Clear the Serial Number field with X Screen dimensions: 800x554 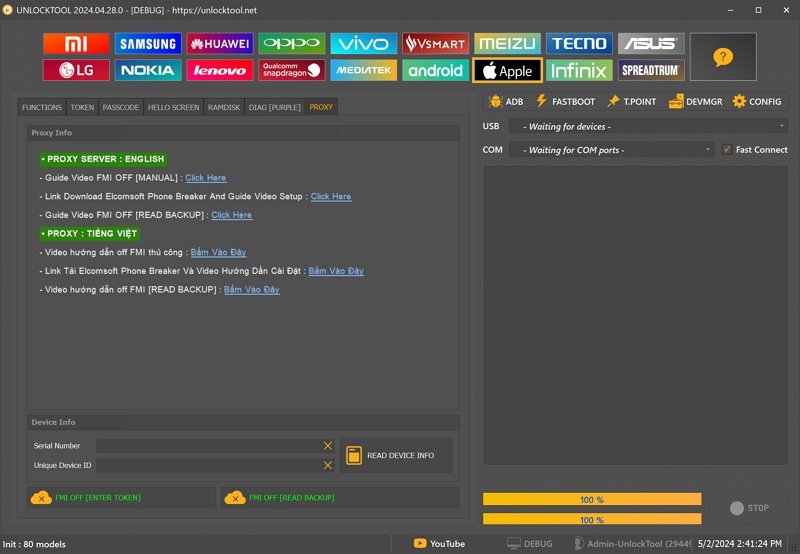pyautogui.click(x=327, y=446)
